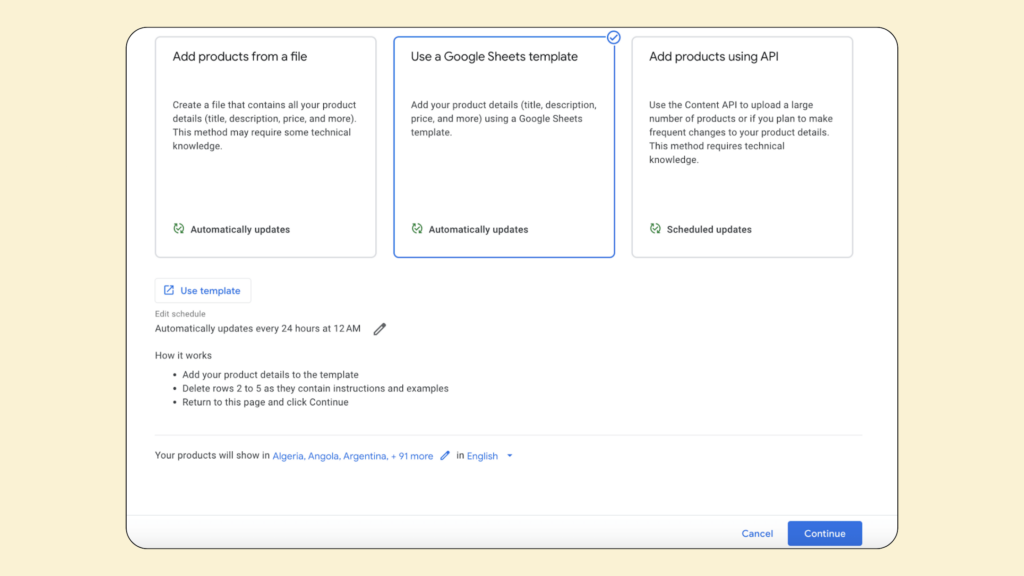
Task: Click the bullet Delete rows 2 to 5
Action: (315, 389)
